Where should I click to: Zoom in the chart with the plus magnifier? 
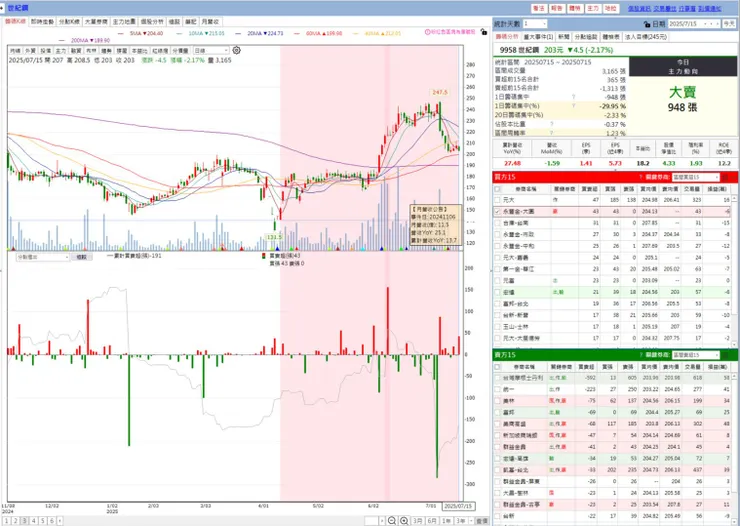404,521
